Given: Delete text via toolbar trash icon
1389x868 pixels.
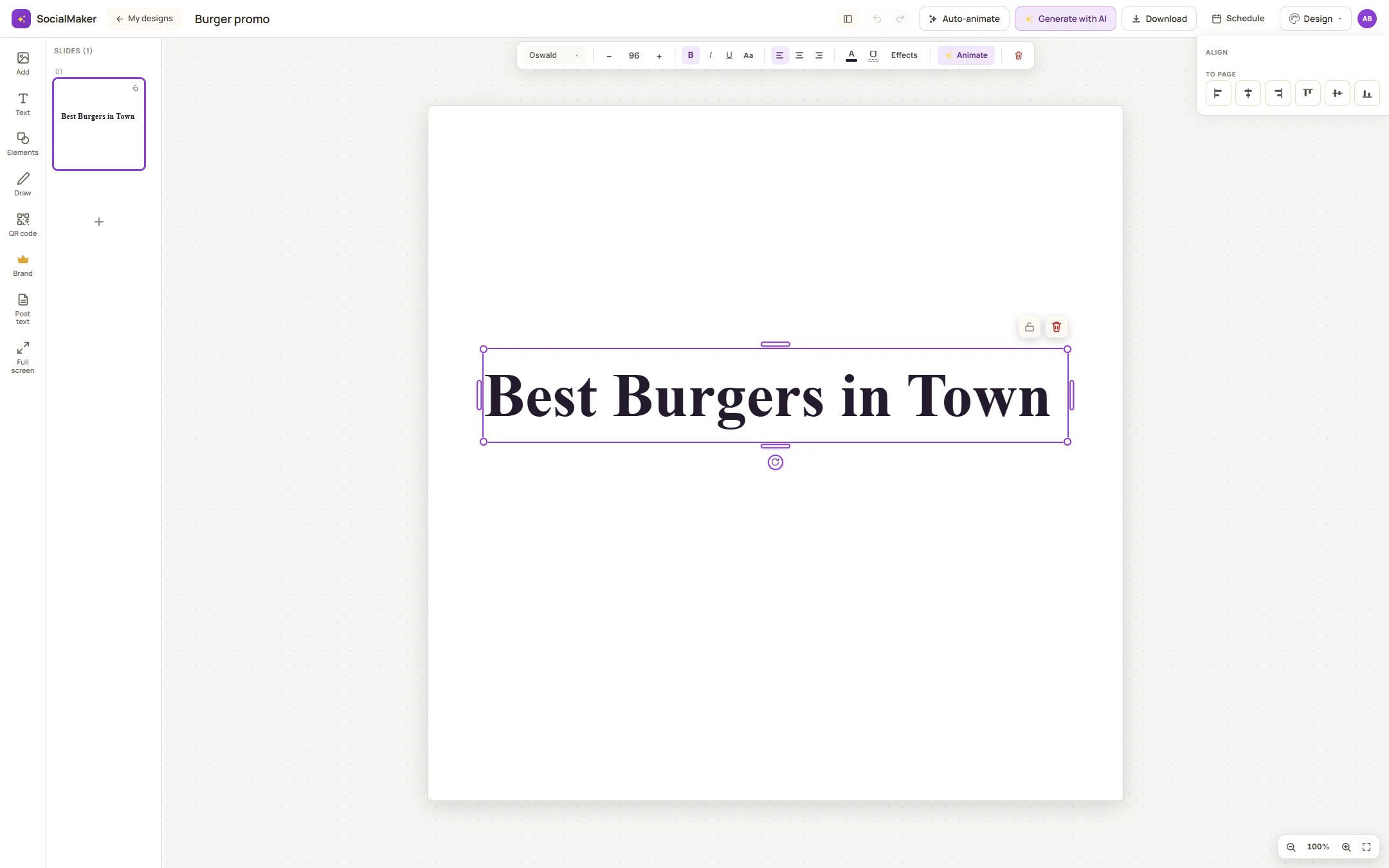Looking at the screenshot, I should pos(1019,55).
